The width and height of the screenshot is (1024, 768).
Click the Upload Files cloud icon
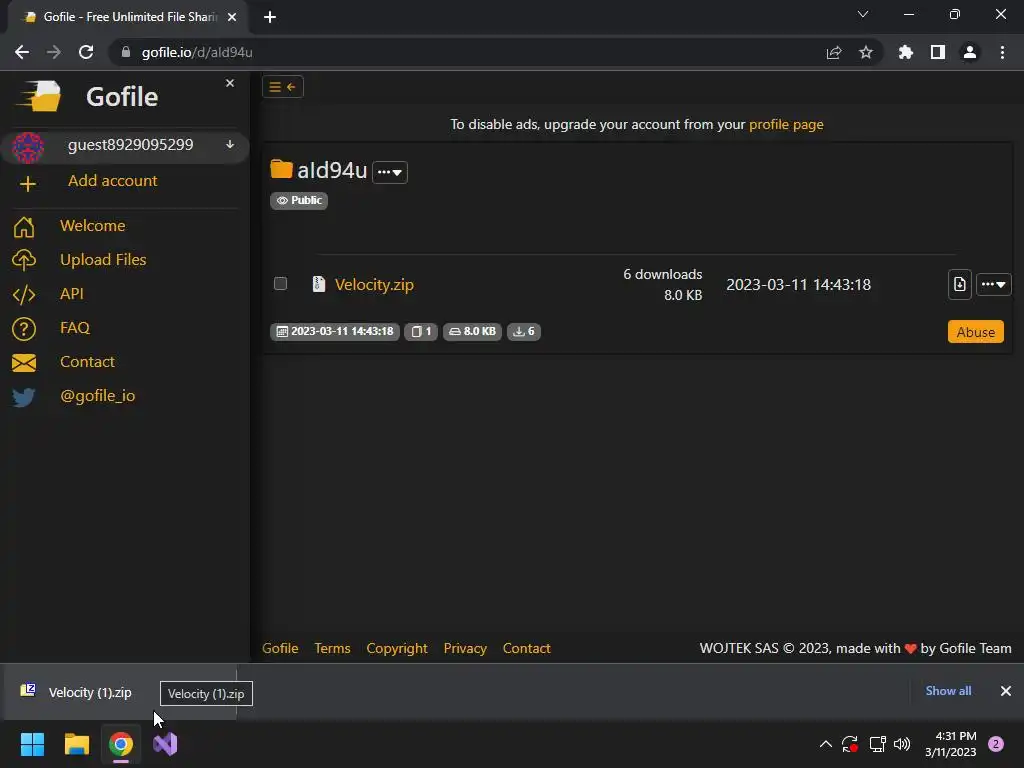pyautogui.click(x=24, y=260)
